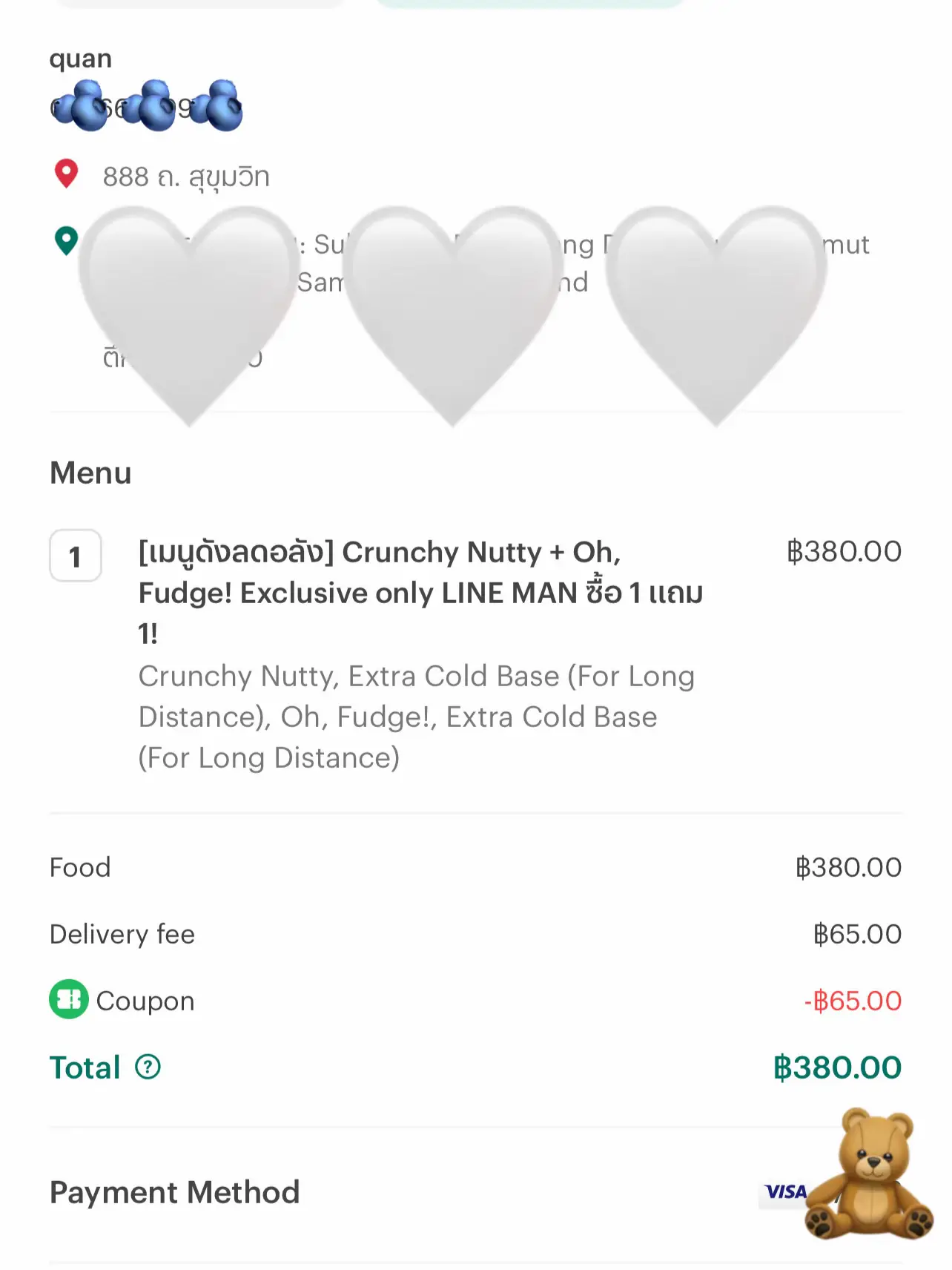Click the Payment Method heading
Viewport: 952px width, 1270px height.
coord(175,1192)
